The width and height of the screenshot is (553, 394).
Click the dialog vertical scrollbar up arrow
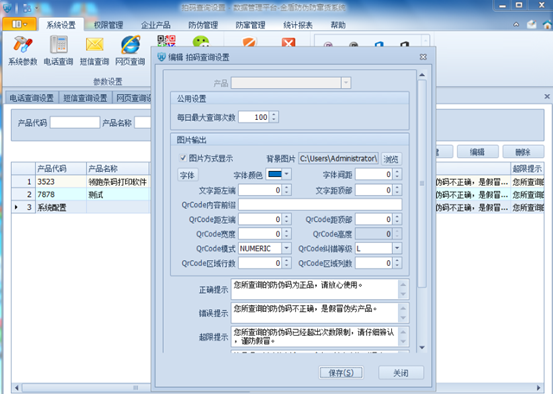tap(422, 75)
